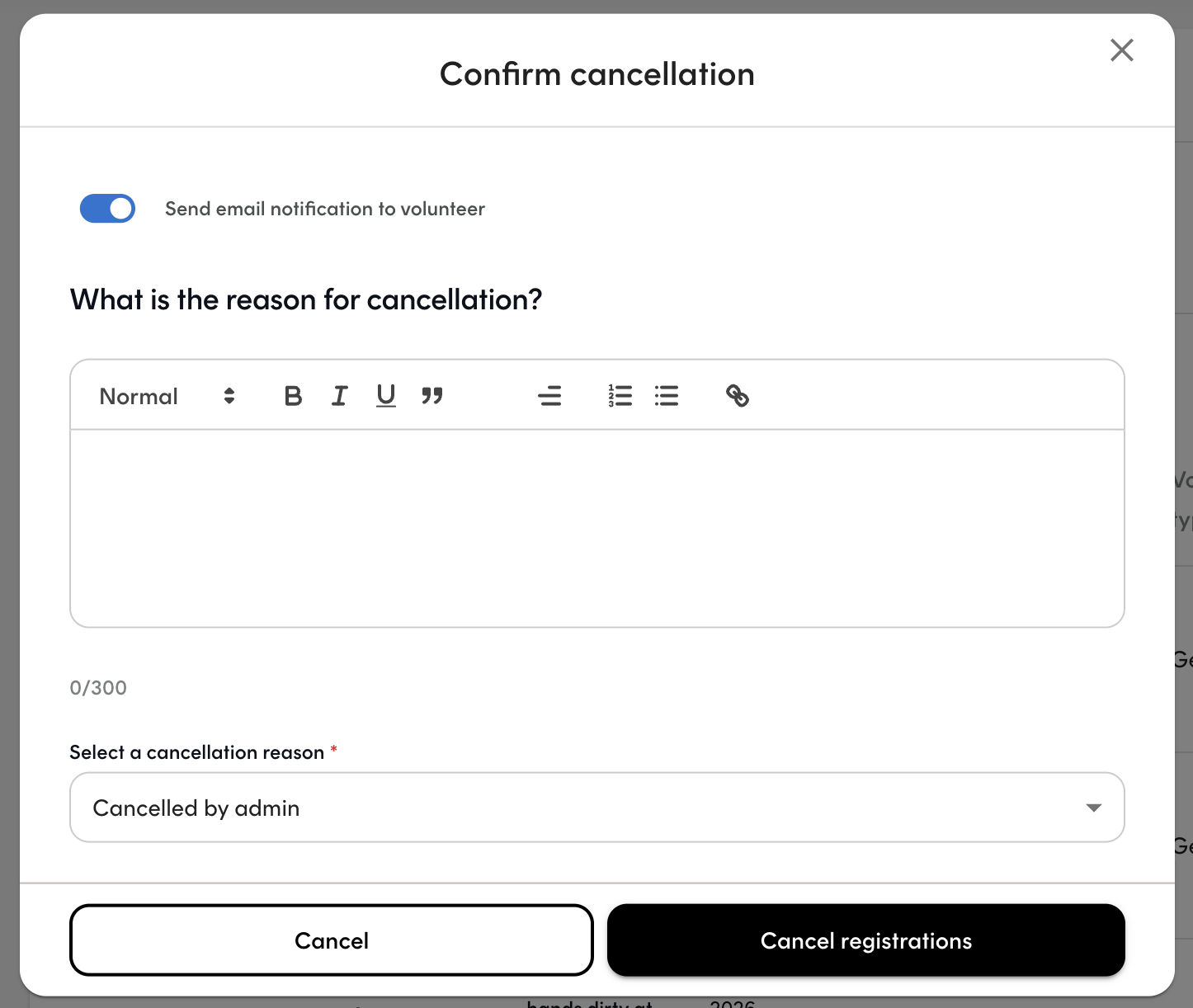Apply underline formatting

(385, 396)
